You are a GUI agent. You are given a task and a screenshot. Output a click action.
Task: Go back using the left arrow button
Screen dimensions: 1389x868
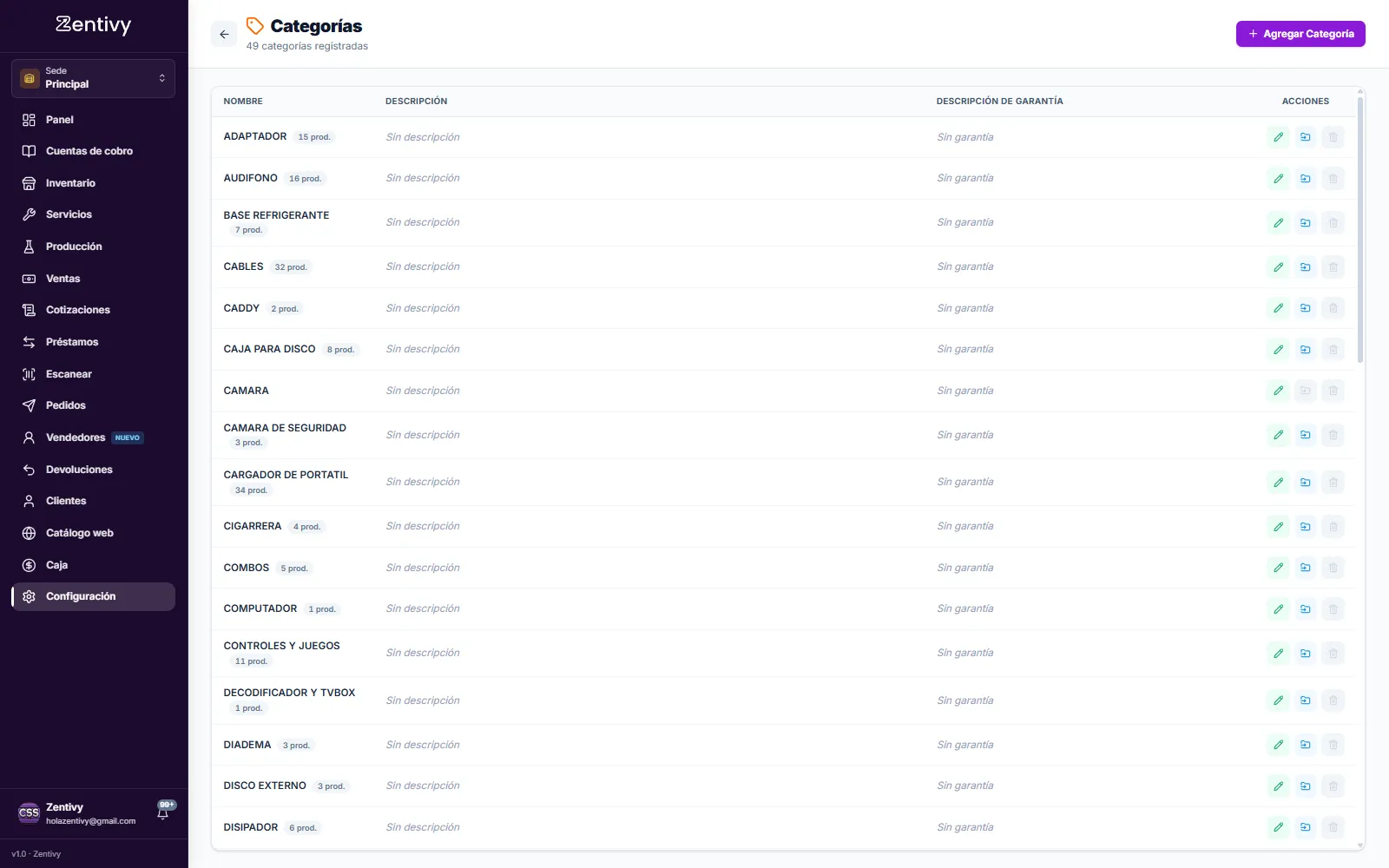[x=224, y=35]
